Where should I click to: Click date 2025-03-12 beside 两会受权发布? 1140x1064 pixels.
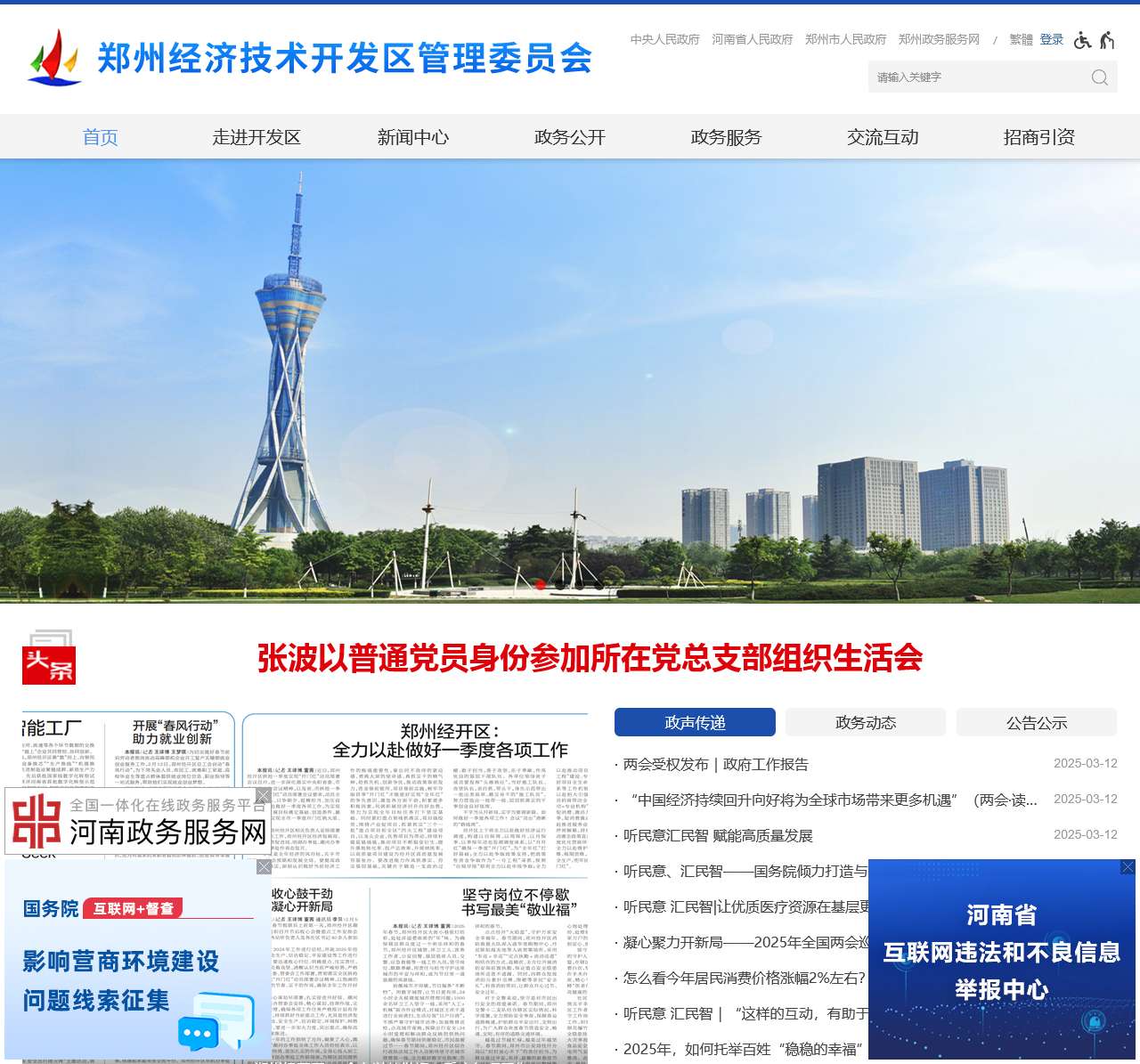point(1085,763)
